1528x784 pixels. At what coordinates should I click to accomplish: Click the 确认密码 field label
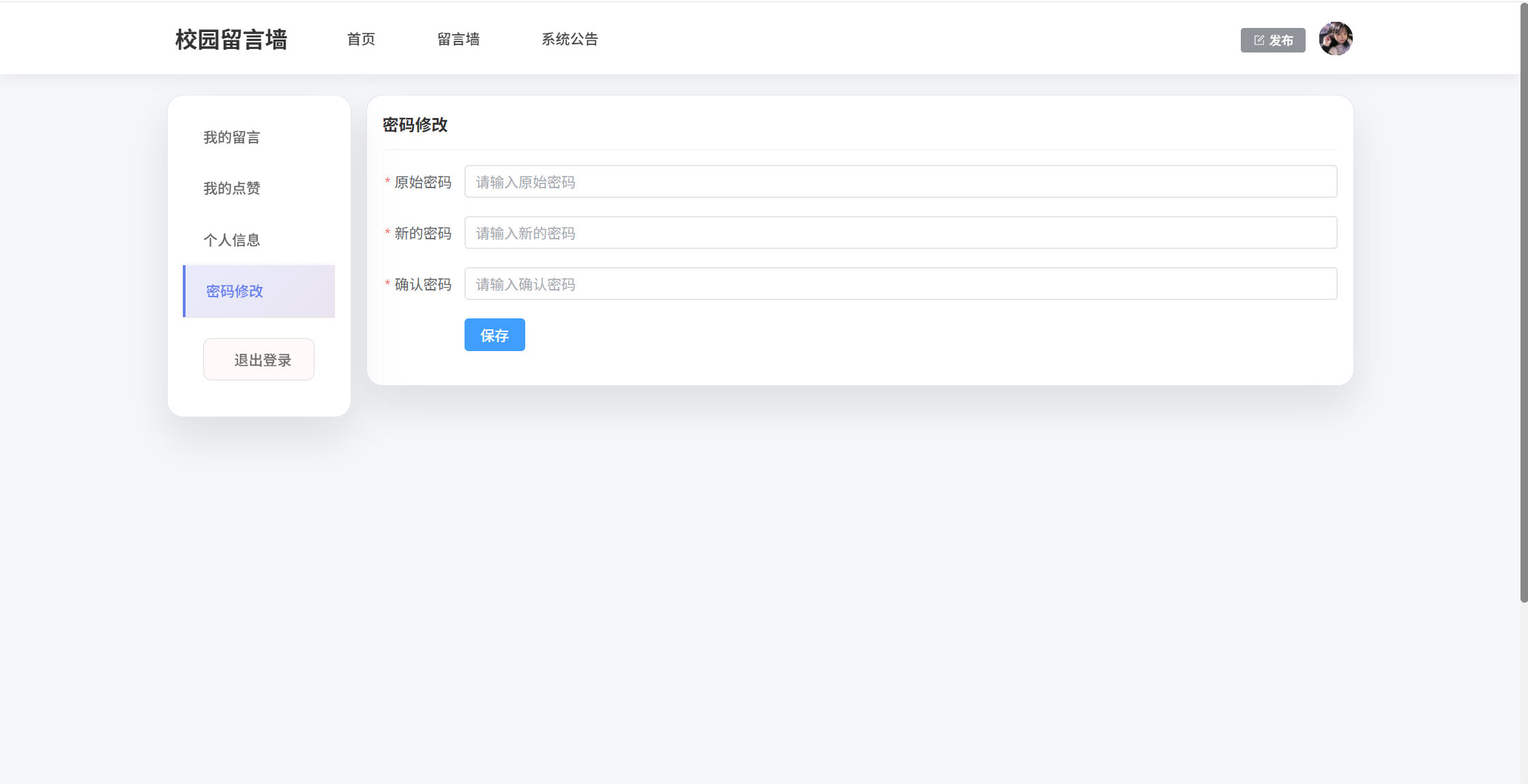click(423, 284)
